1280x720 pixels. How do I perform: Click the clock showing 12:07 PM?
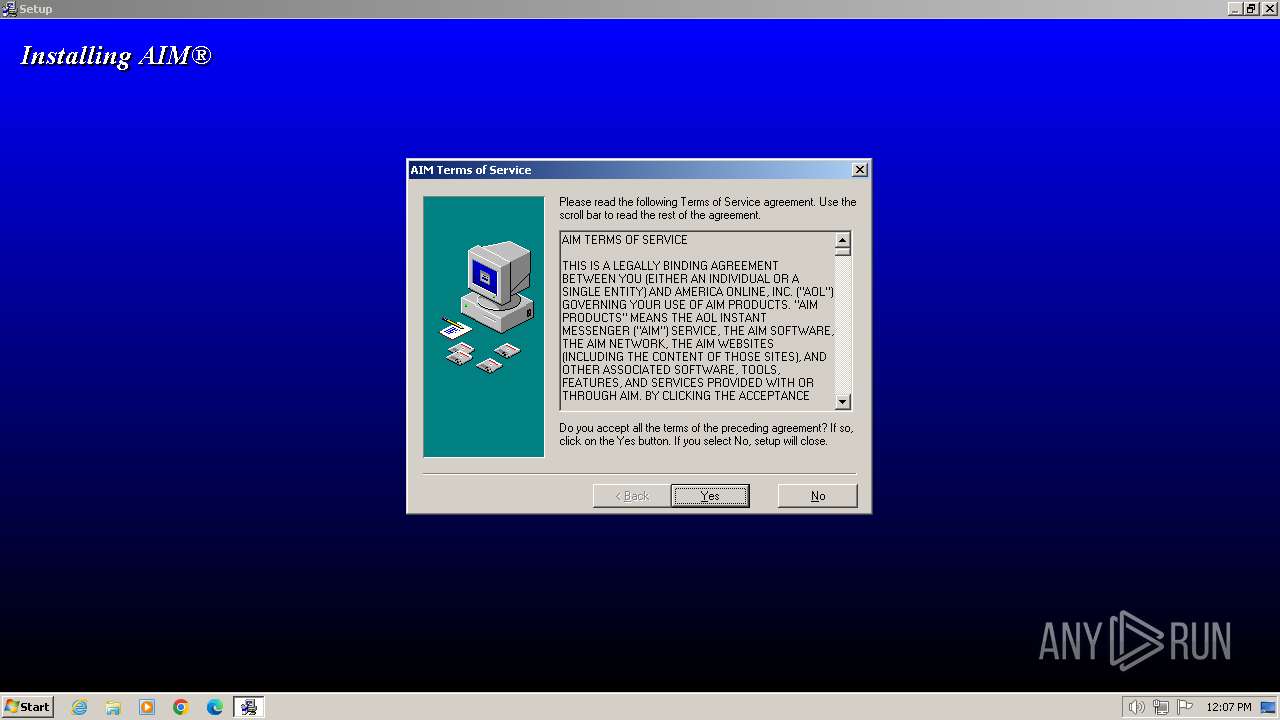[x=1229, y=707]
